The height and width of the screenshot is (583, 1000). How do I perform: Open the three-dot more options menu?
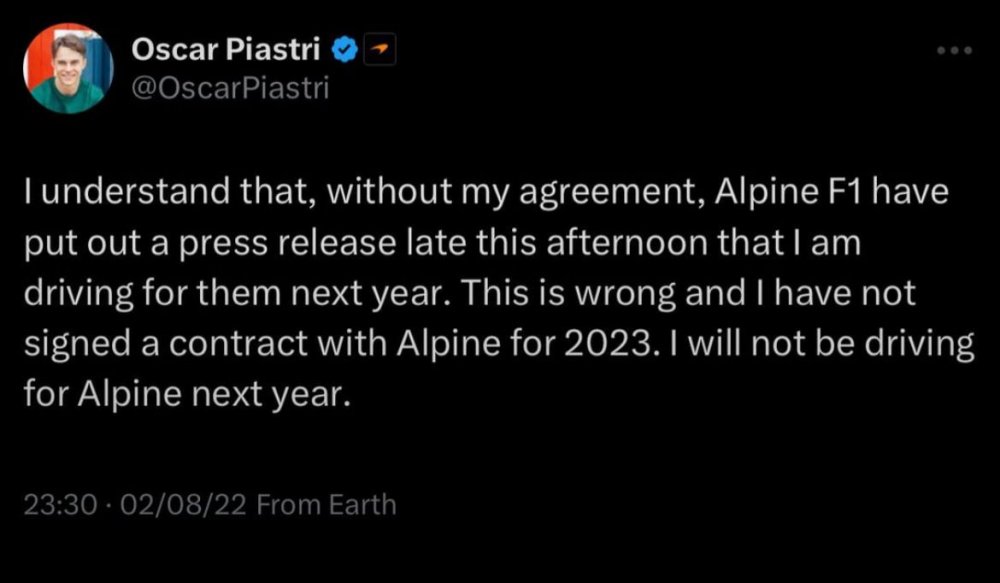tap(953, 50)
